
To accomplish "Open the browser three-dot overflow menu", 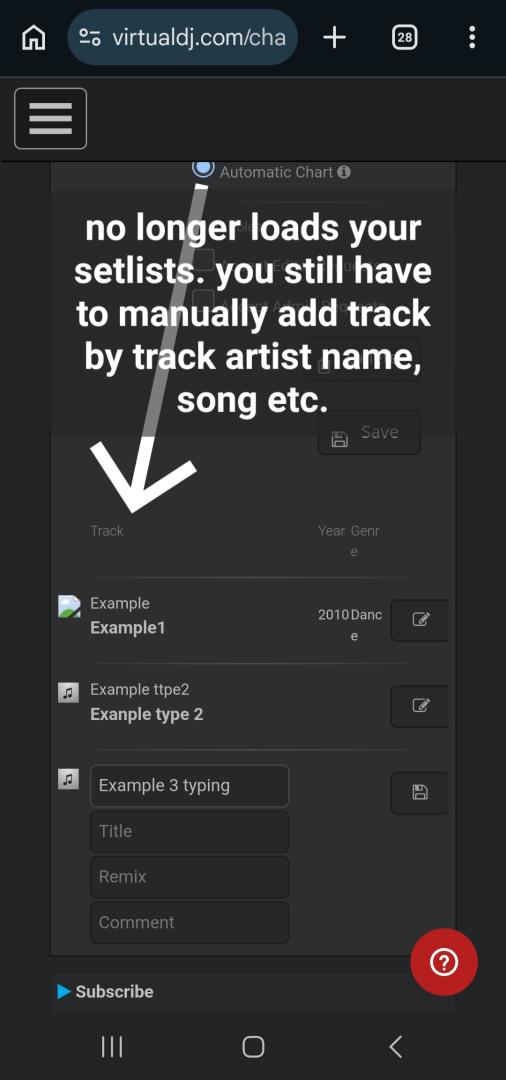I will [472, 37].
